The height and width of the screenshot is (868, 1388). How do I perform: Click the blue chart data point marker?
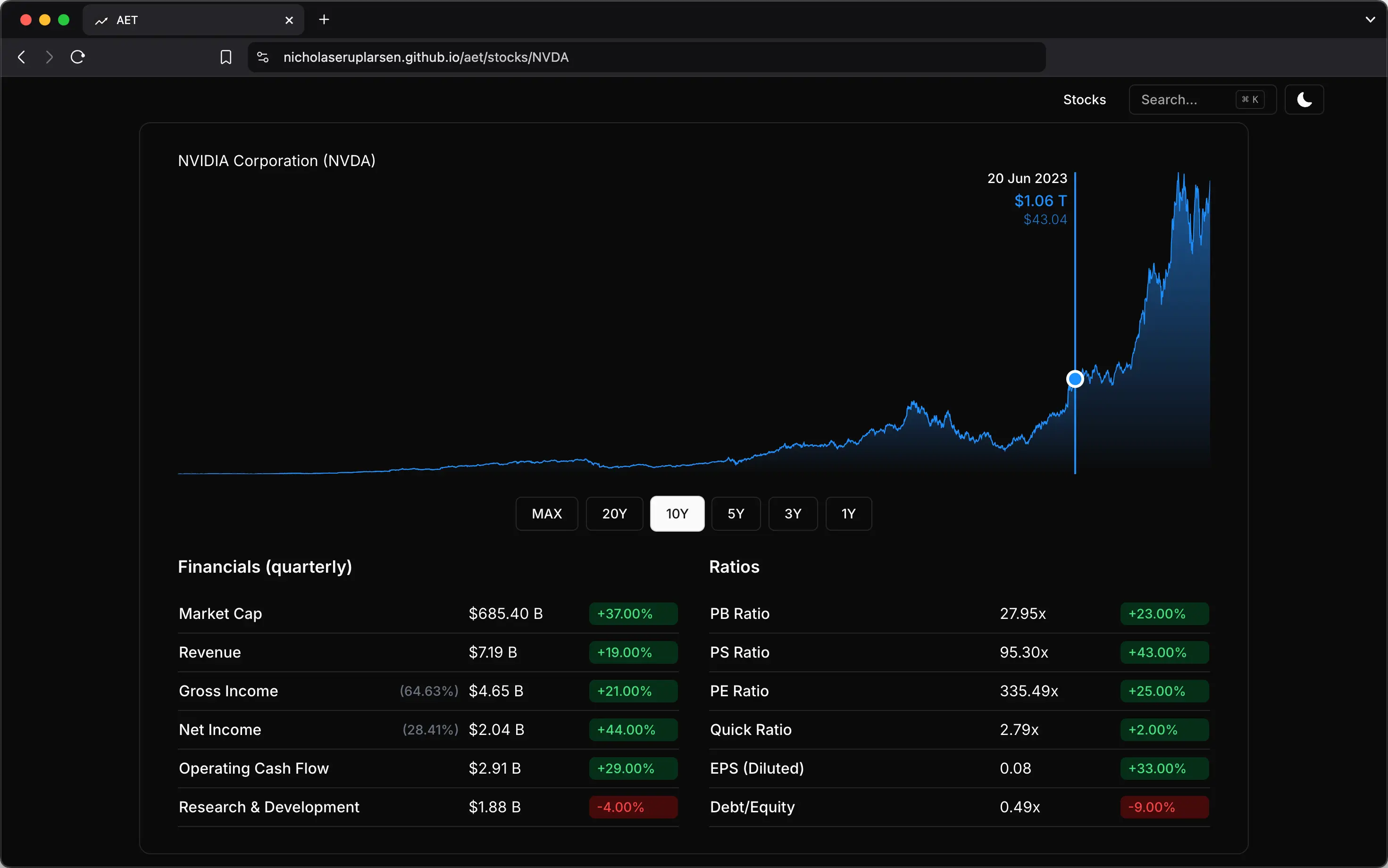click(1075, 379)
